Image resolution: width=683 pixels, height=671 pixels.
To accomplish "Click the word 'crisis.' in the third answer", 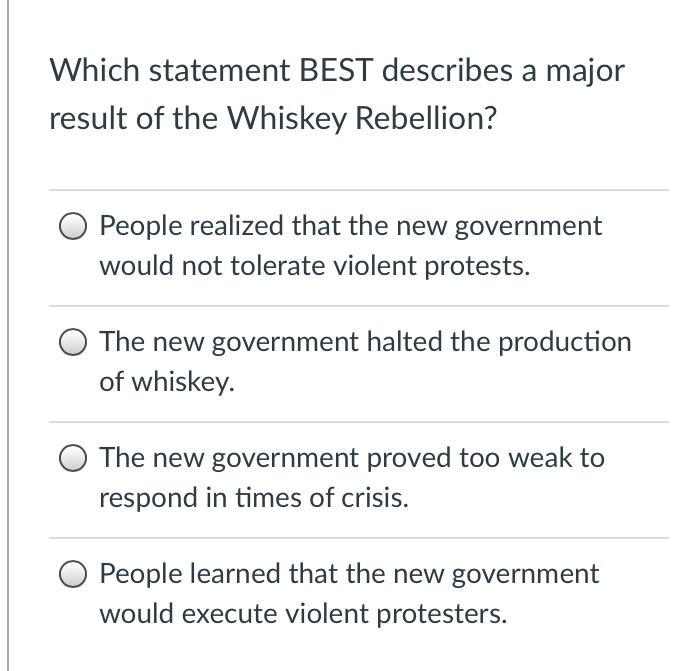I will coord(375,498).
